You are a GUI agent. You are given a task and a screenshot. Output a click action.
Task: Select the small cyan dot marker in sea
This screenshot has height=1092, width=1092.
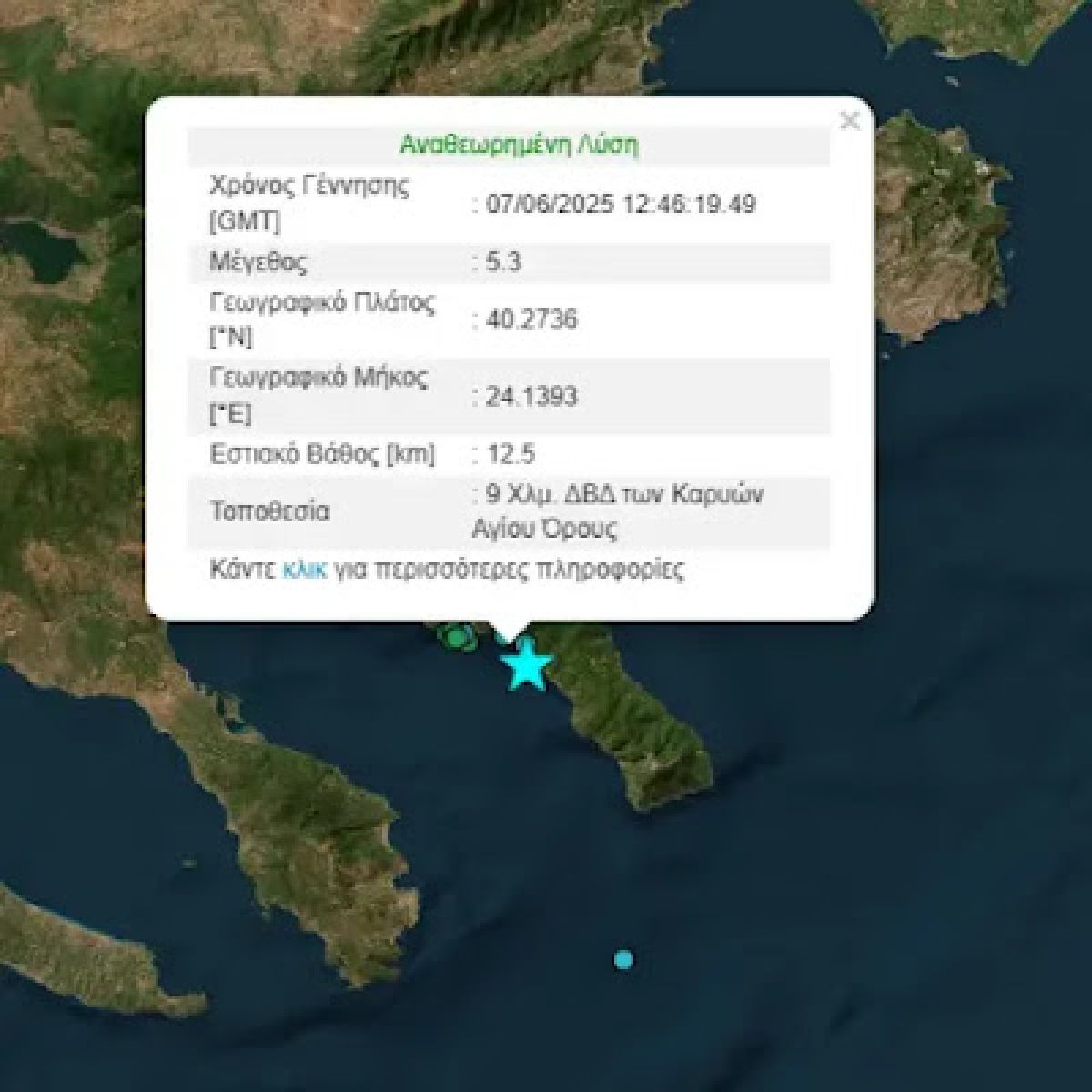coord(623,958)
